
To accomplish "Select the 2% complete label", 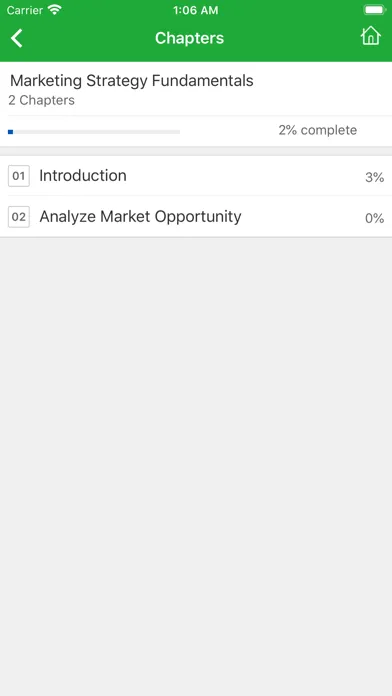I will (317, 130).
